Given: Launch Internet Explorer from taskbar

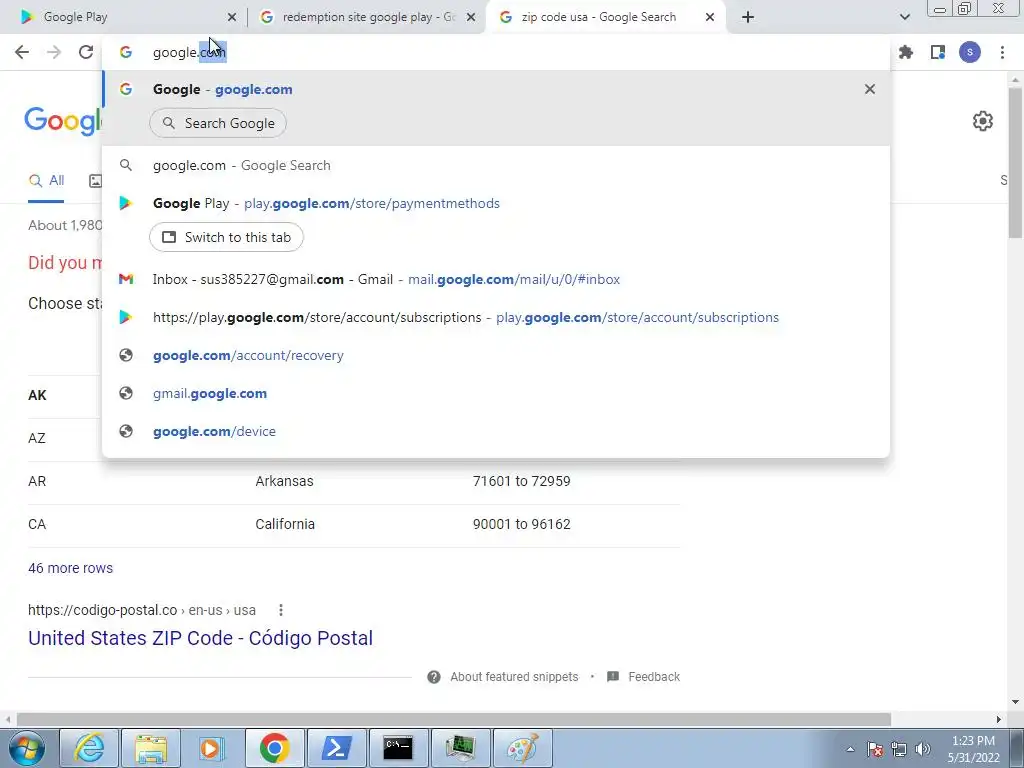Looking at the screenshot, I should coord(89,748).
